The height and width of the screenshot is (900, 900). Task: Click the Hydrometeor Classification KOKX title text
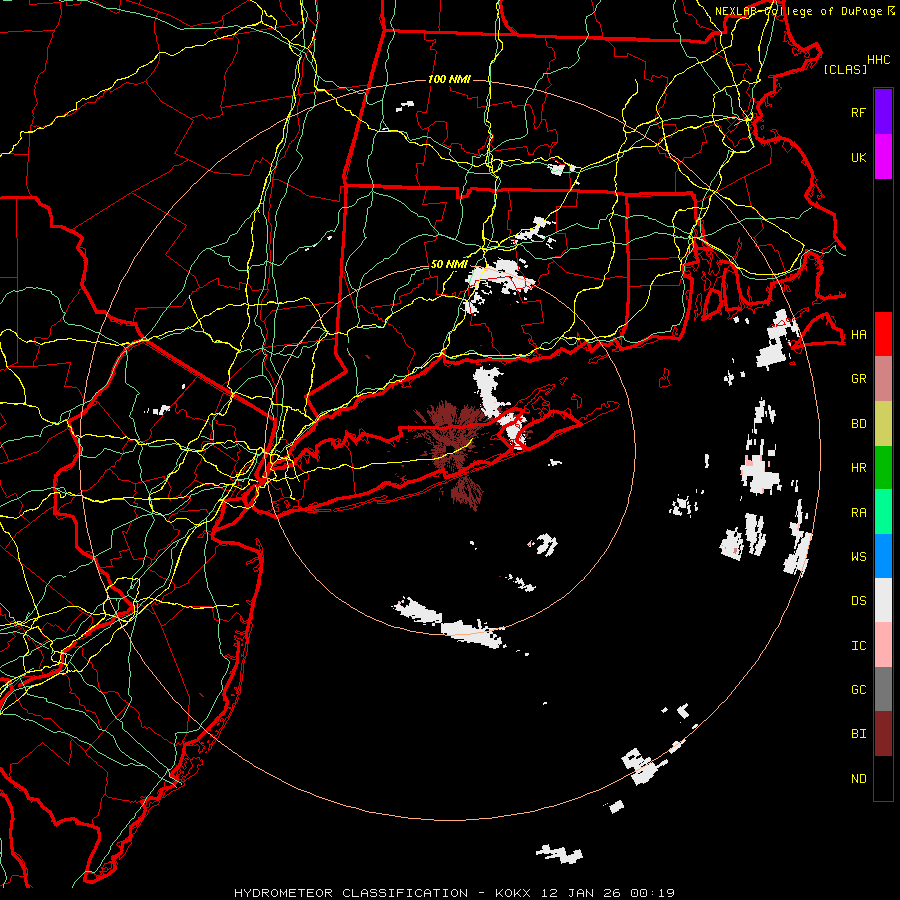point(454,893)
